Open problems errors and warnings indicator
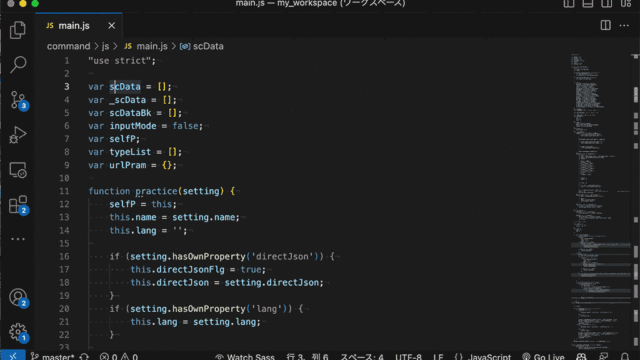 [x=119, y=357]
